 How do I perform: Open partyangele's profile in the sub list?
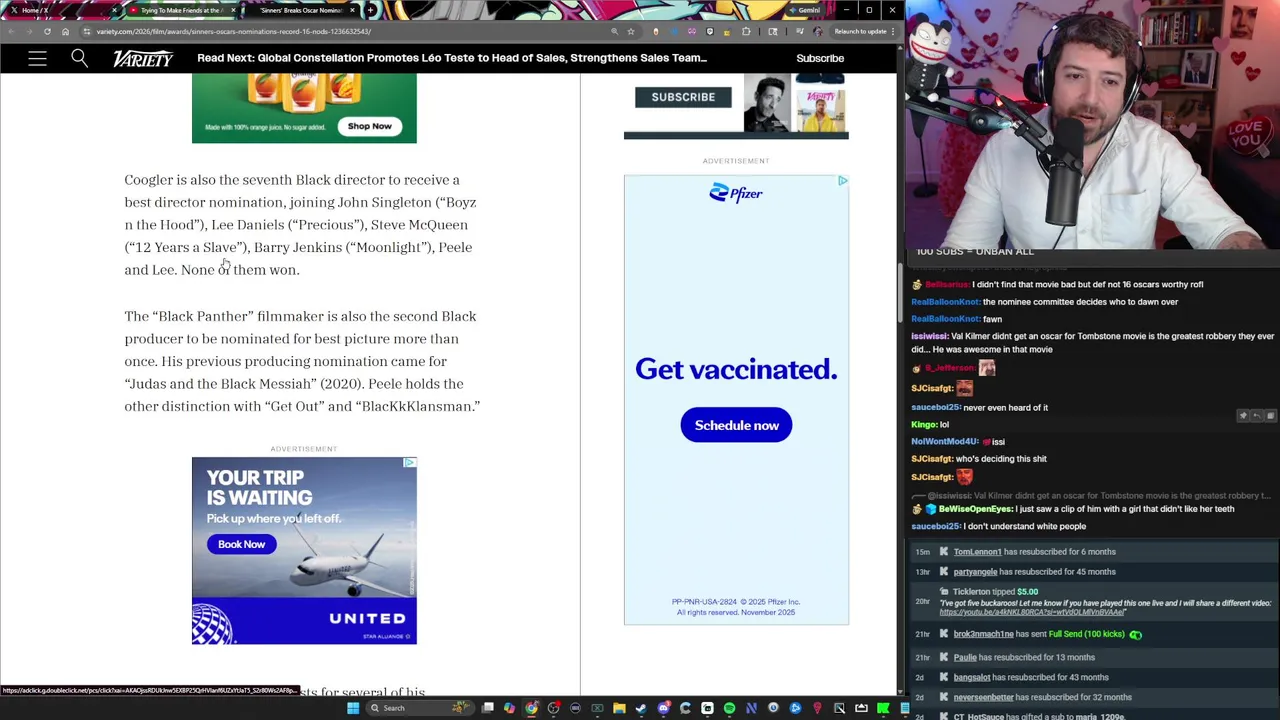[x=975, y=572]
